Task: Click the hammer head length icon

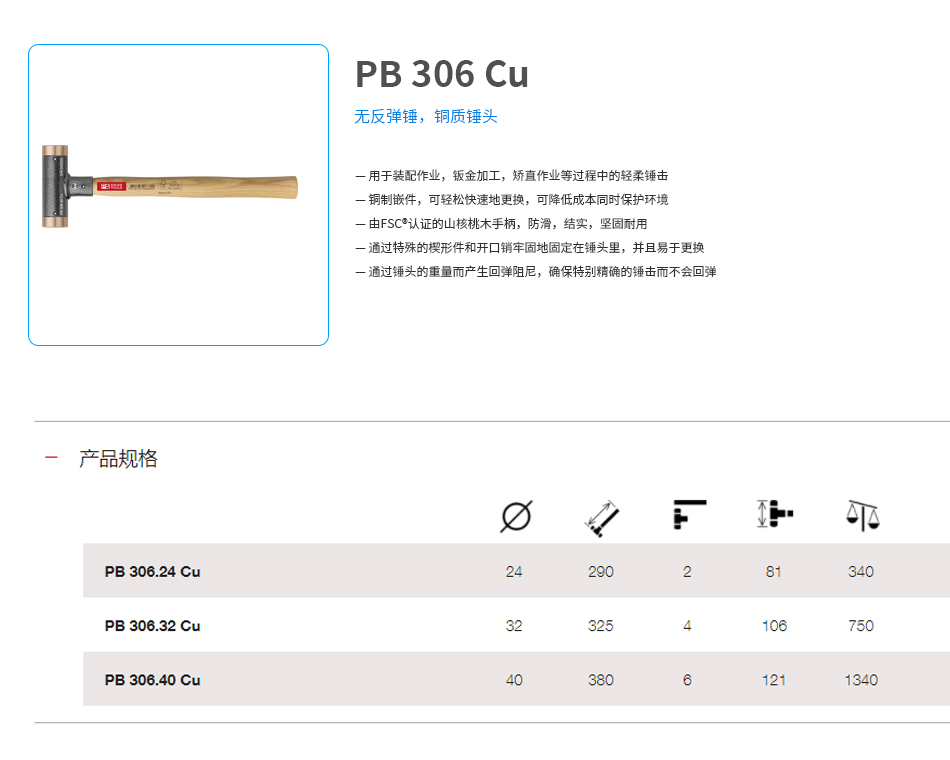Action: [774, 514]
